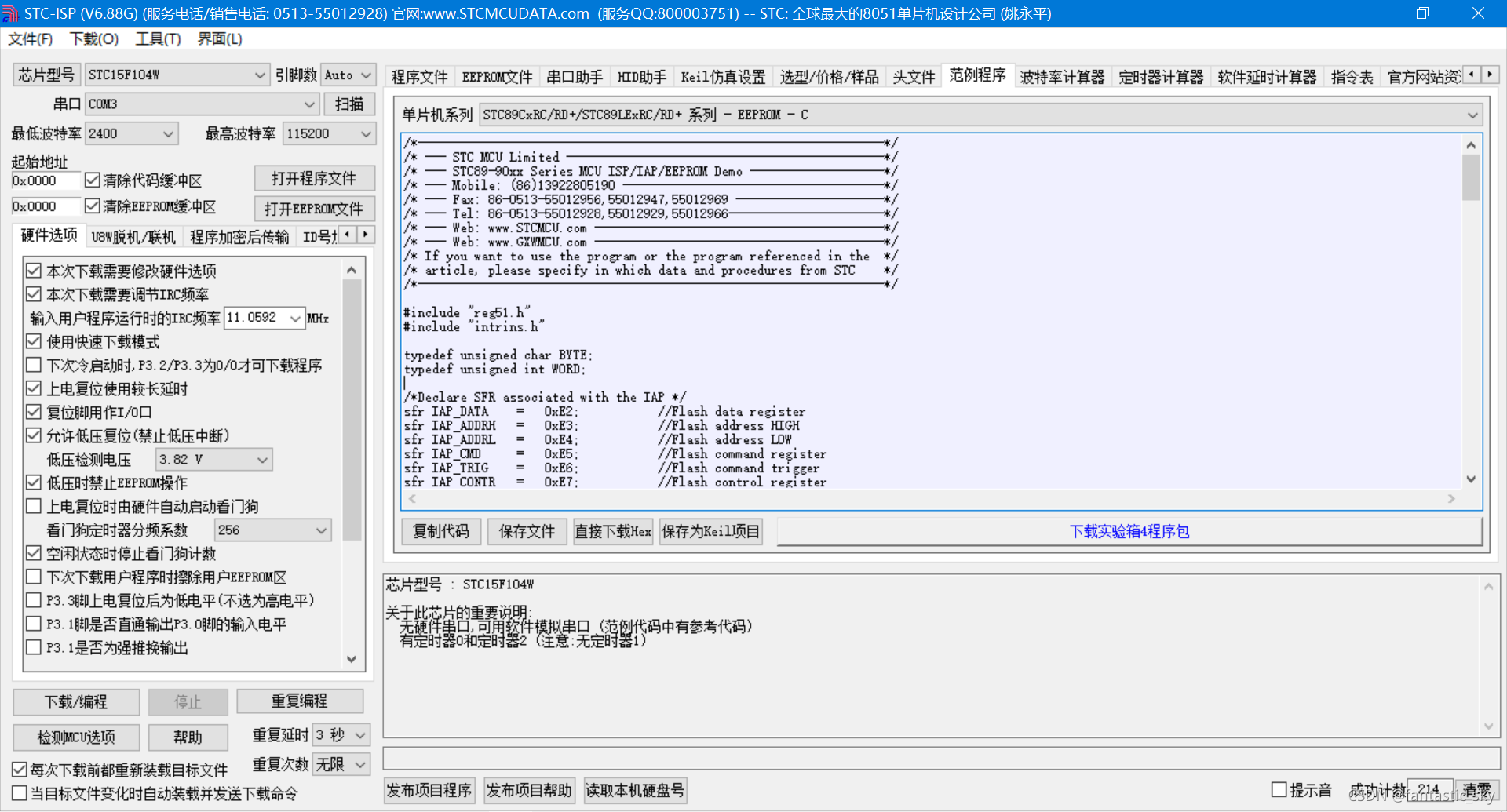Click code viewer scroll-down arrow
Screen dimensions: 1507x812
pos(1471,479)
